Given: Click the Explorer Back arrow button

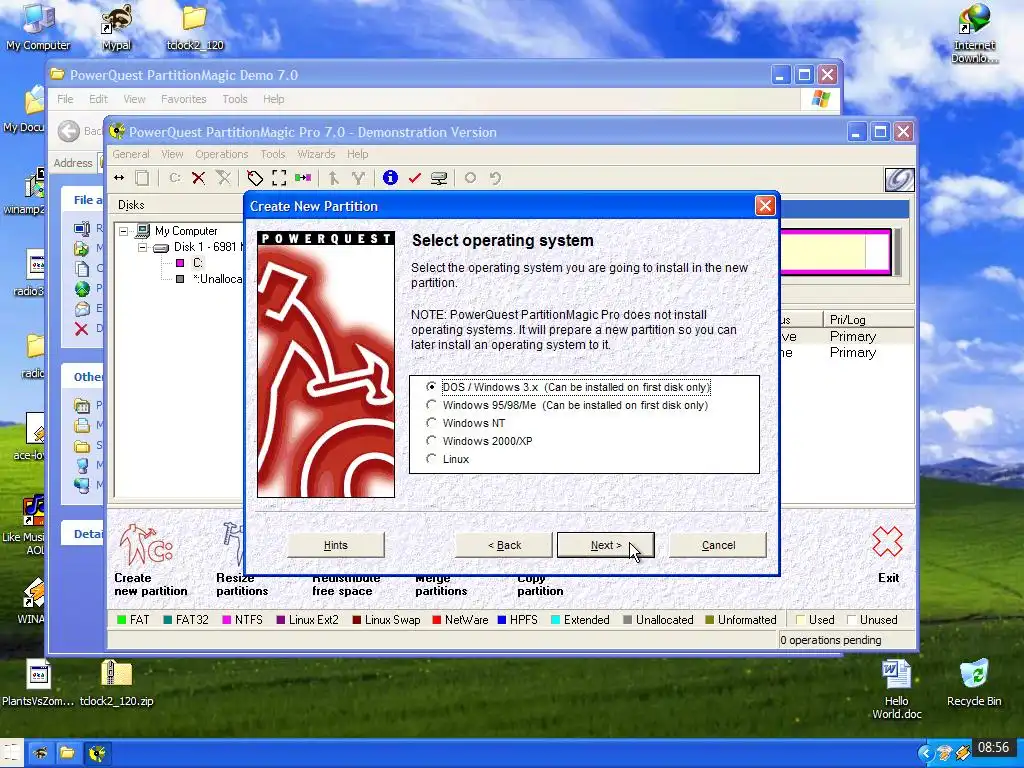Looking at the screenshot, I should tap(69, 131).
